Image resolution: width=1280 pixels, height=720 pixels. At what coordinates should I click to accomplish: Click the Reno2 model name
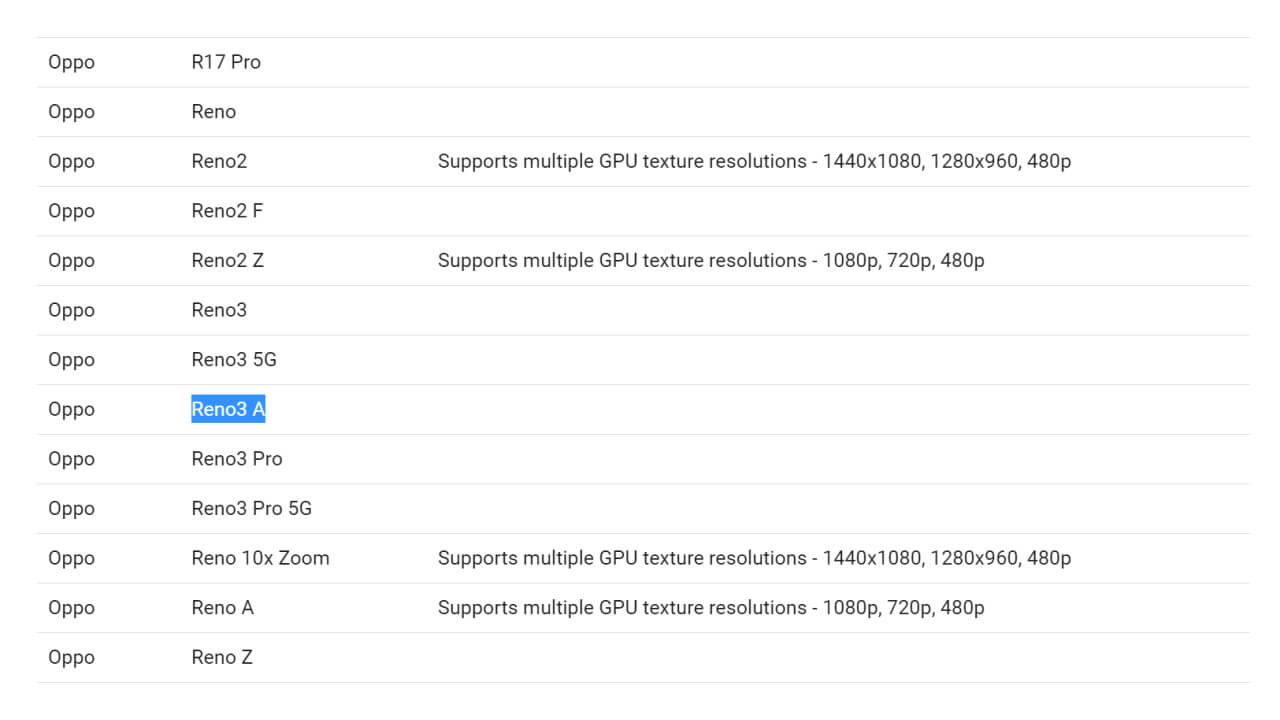click(x=219, y=161)
